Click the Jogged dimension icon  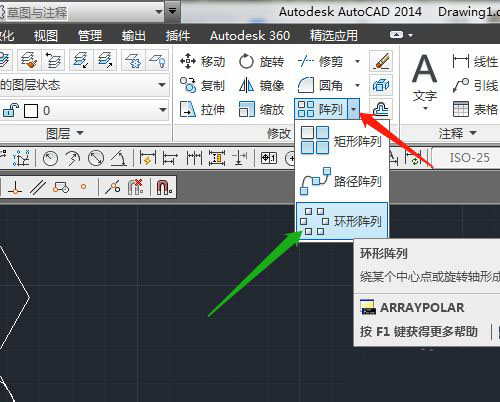[73, 158]
